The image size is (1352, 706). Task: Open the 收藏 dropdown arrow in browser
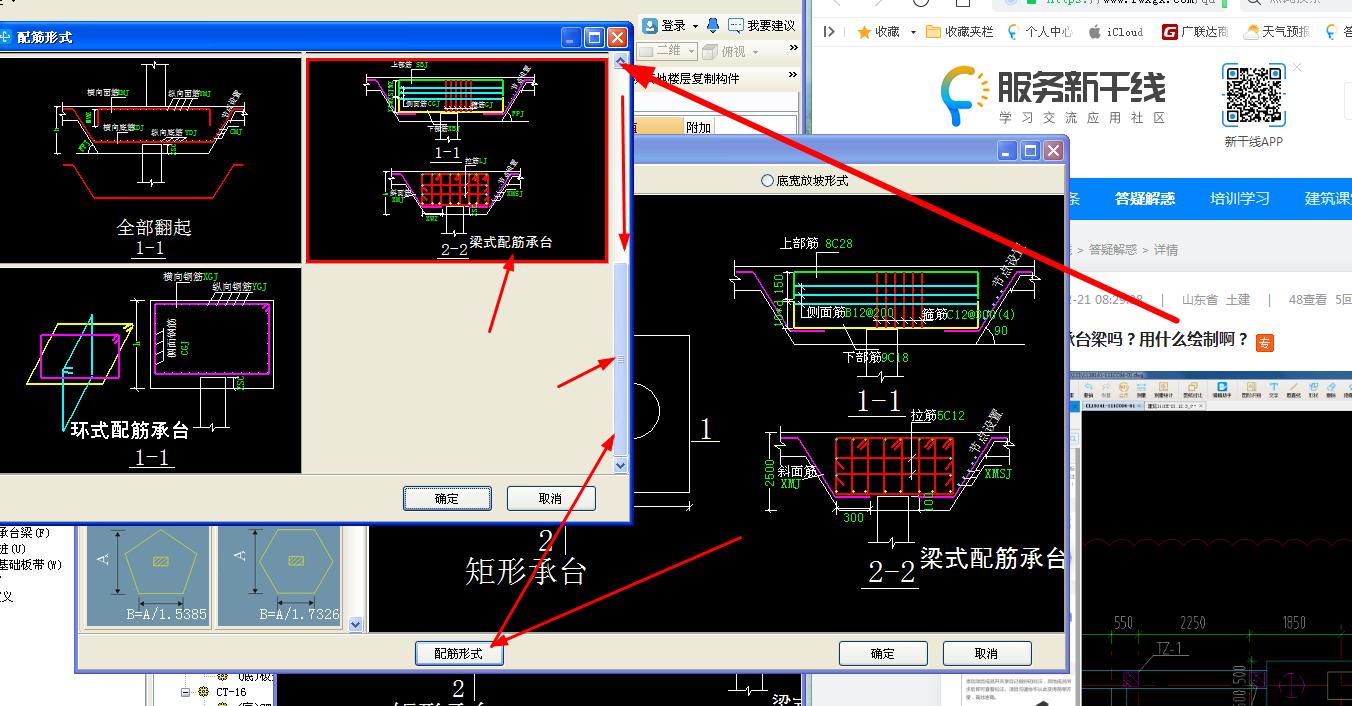913,32
